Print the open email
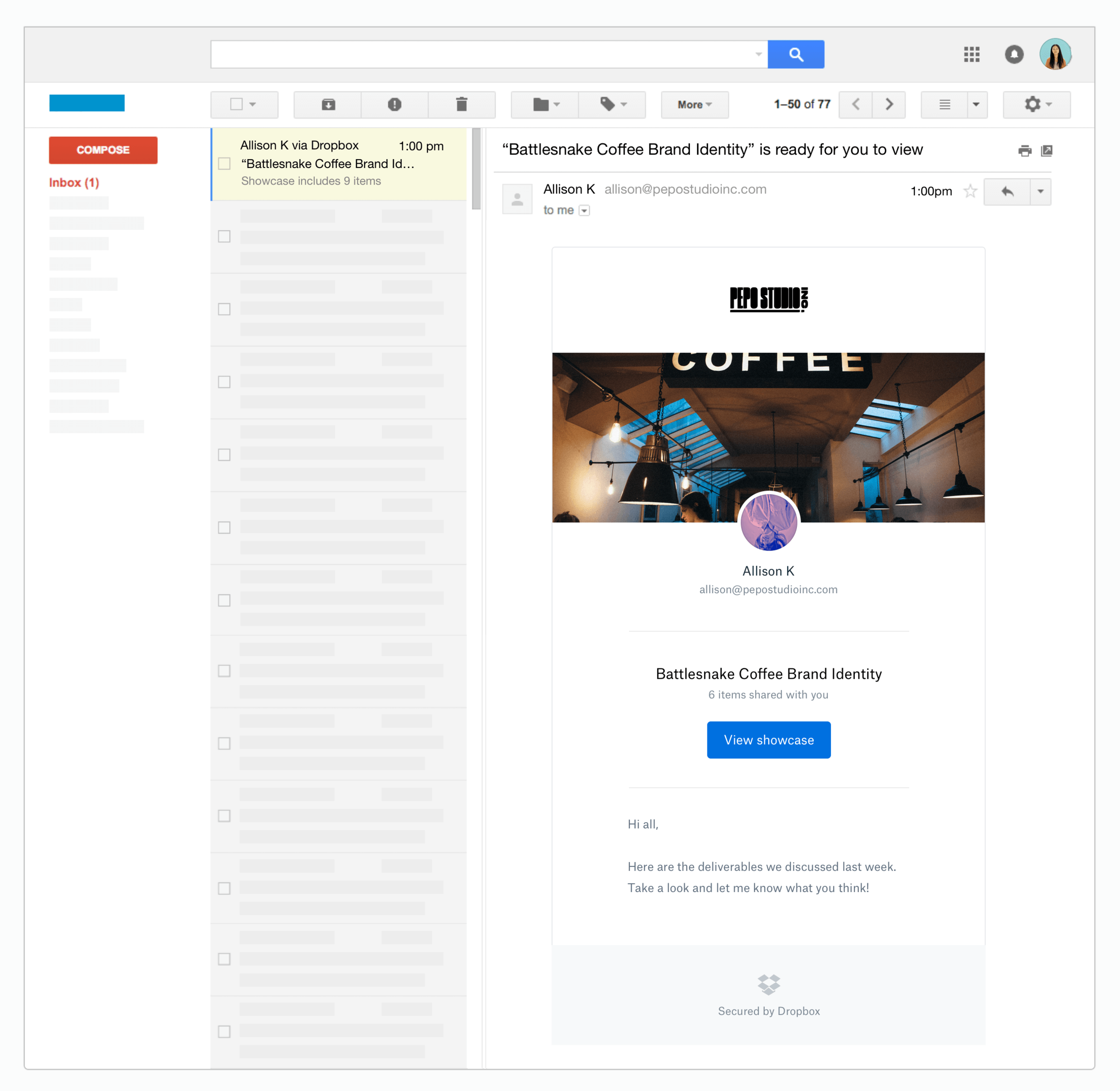The height and width of the screenshot is (1091, 1120). pyautogui.click(x=1024, y=151)
